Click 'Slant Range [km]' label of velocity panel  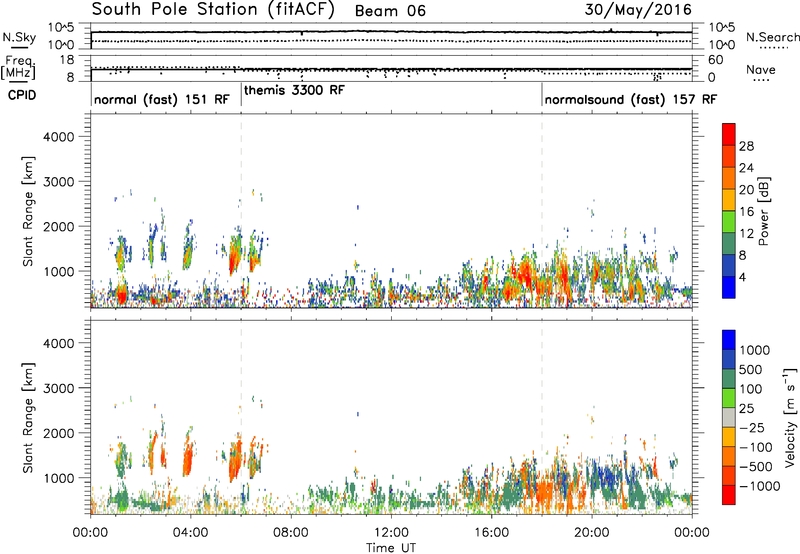point(28,418)
